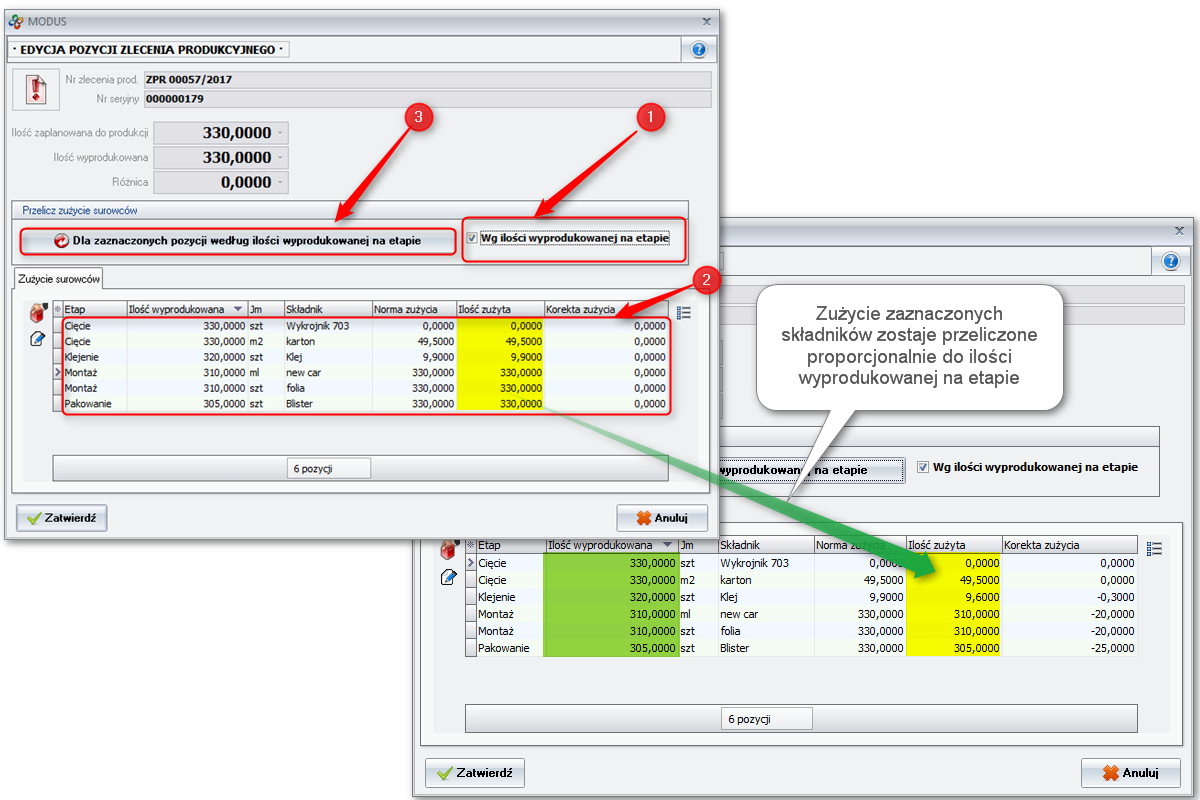Select yellow '9,6000' cell in back grid

coord(953,597)
